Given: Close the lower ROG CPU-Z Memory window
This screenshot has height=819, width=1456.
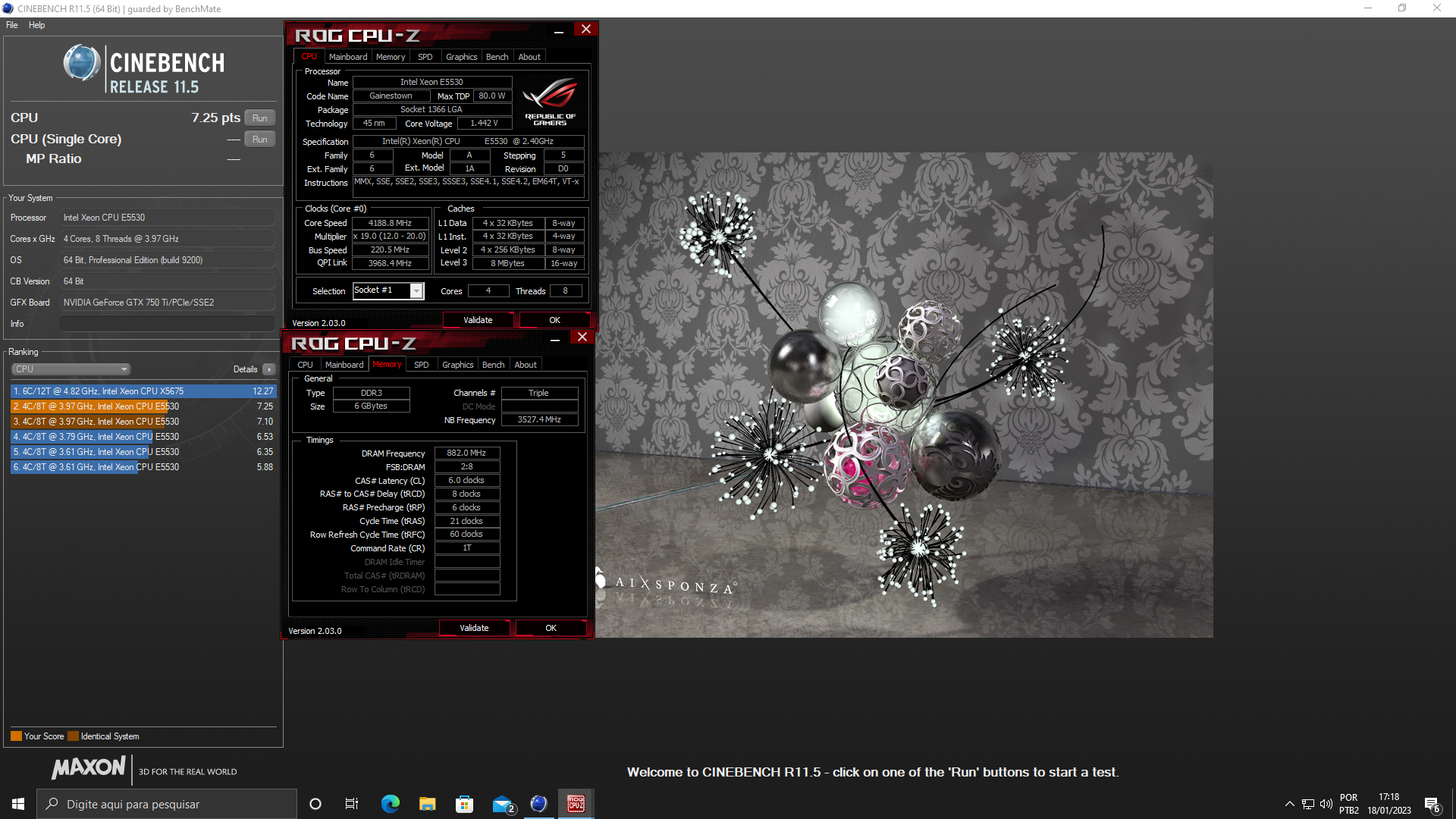Looking at the screenshot, I should (x=582, y=337).
